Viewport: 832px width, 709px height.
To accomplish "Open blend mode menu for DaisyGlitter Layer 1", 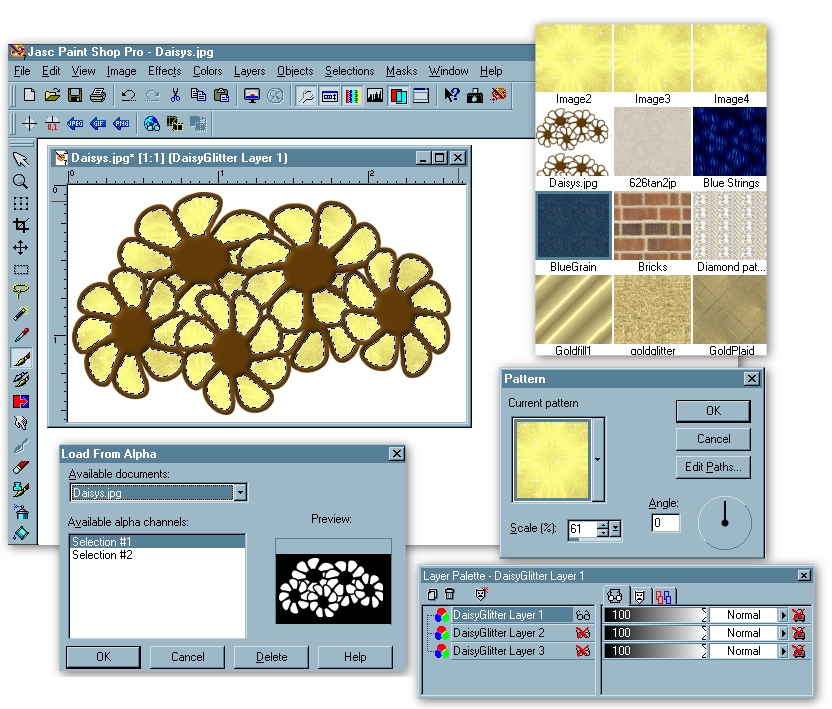I will [x=783, y=615].
